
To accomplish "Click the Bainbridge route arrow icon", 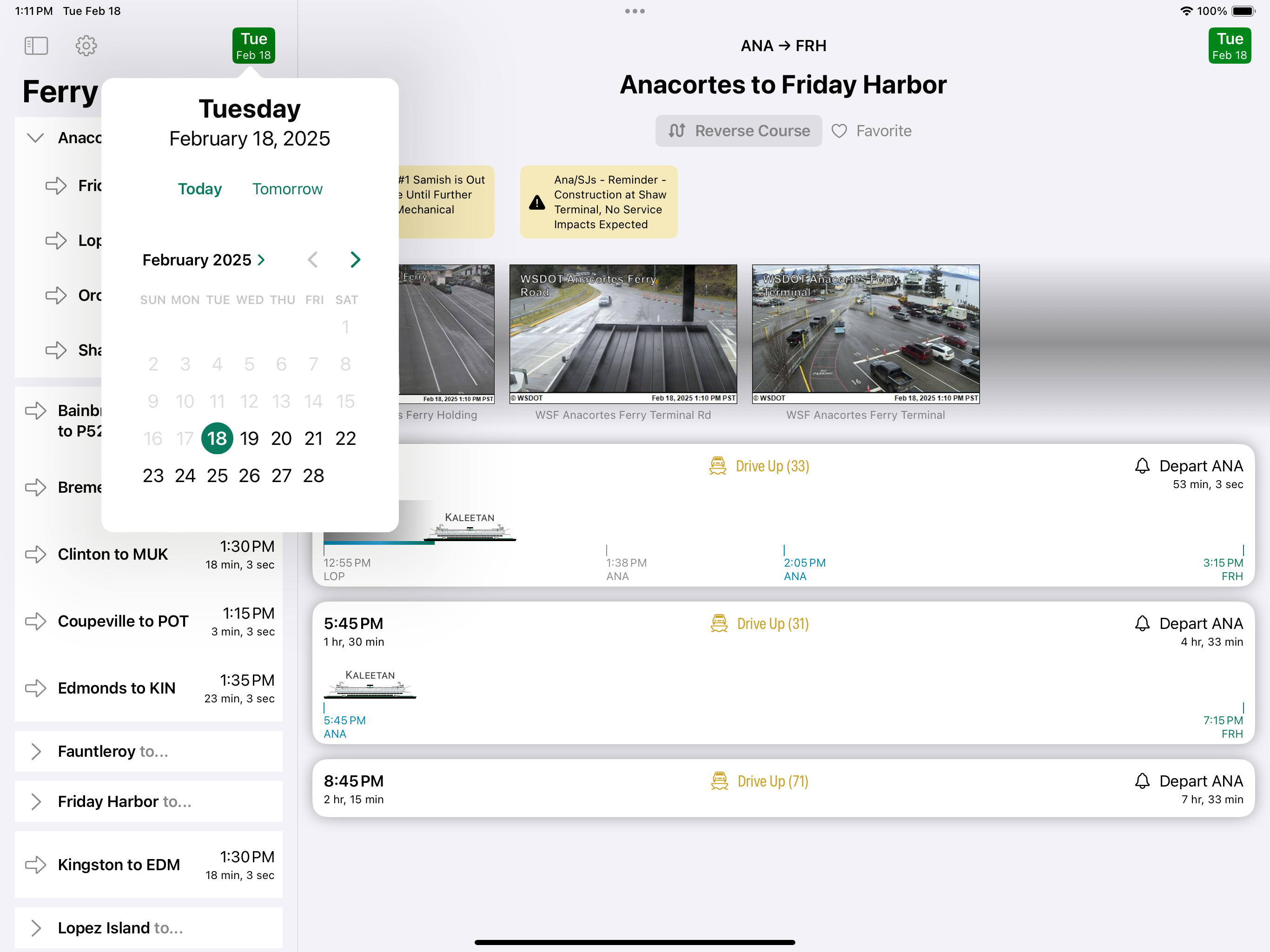I will point(36,410).
